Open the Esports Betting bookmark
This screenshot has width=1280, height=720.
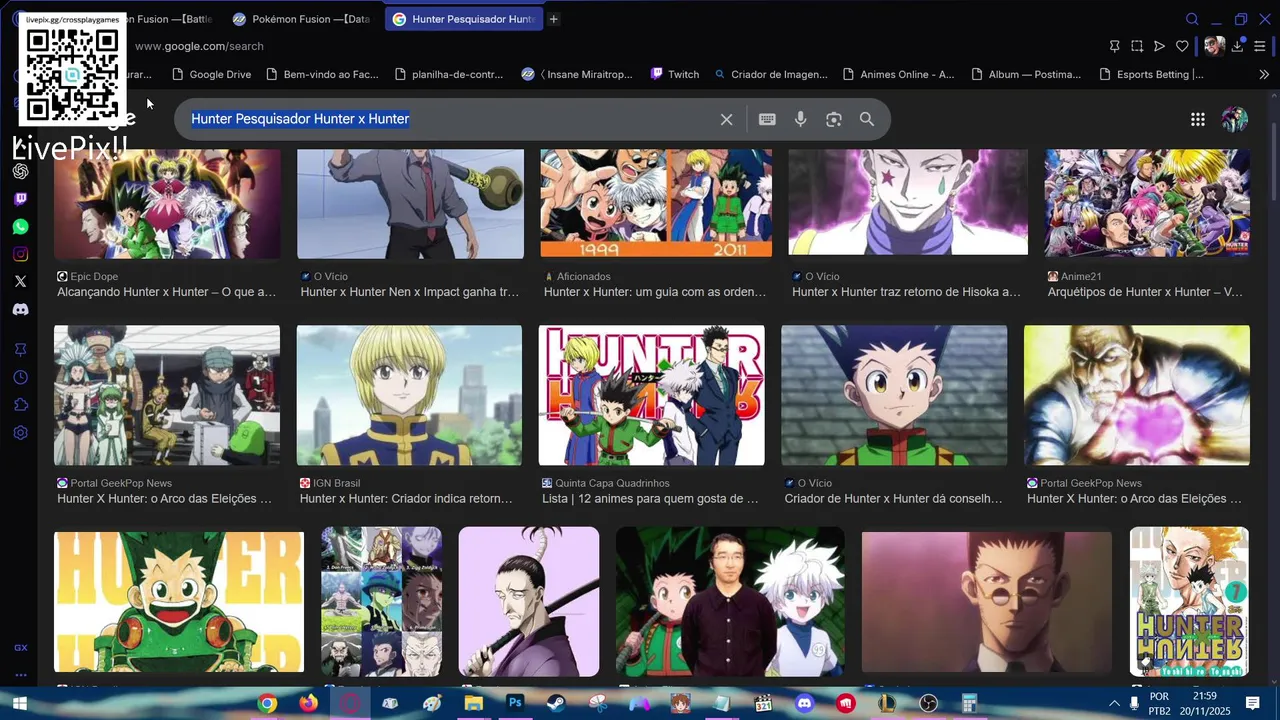(x=1151, y=74)
